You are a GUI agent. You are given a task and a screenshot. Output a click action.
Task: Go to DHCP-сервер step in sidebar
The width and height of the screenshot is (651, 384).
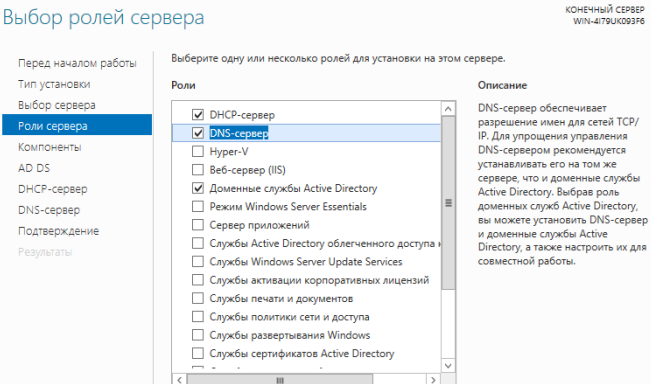(53, 189)
